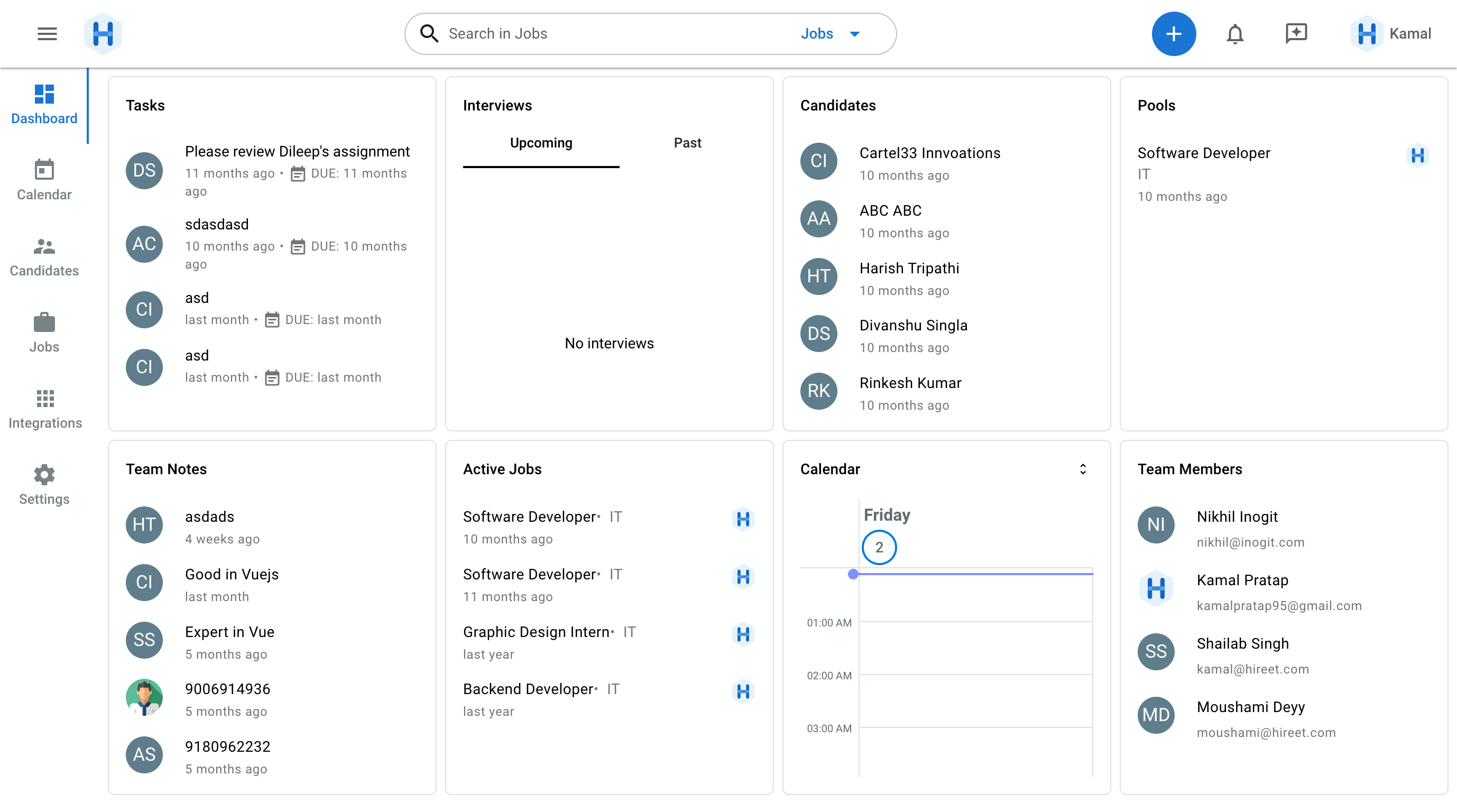Open candidate Divanshu Singla

[913, 326]
